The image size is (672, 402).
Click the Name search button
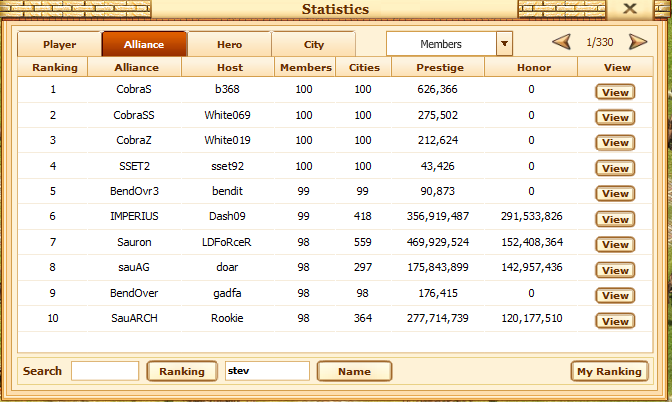tap(354, 371)
